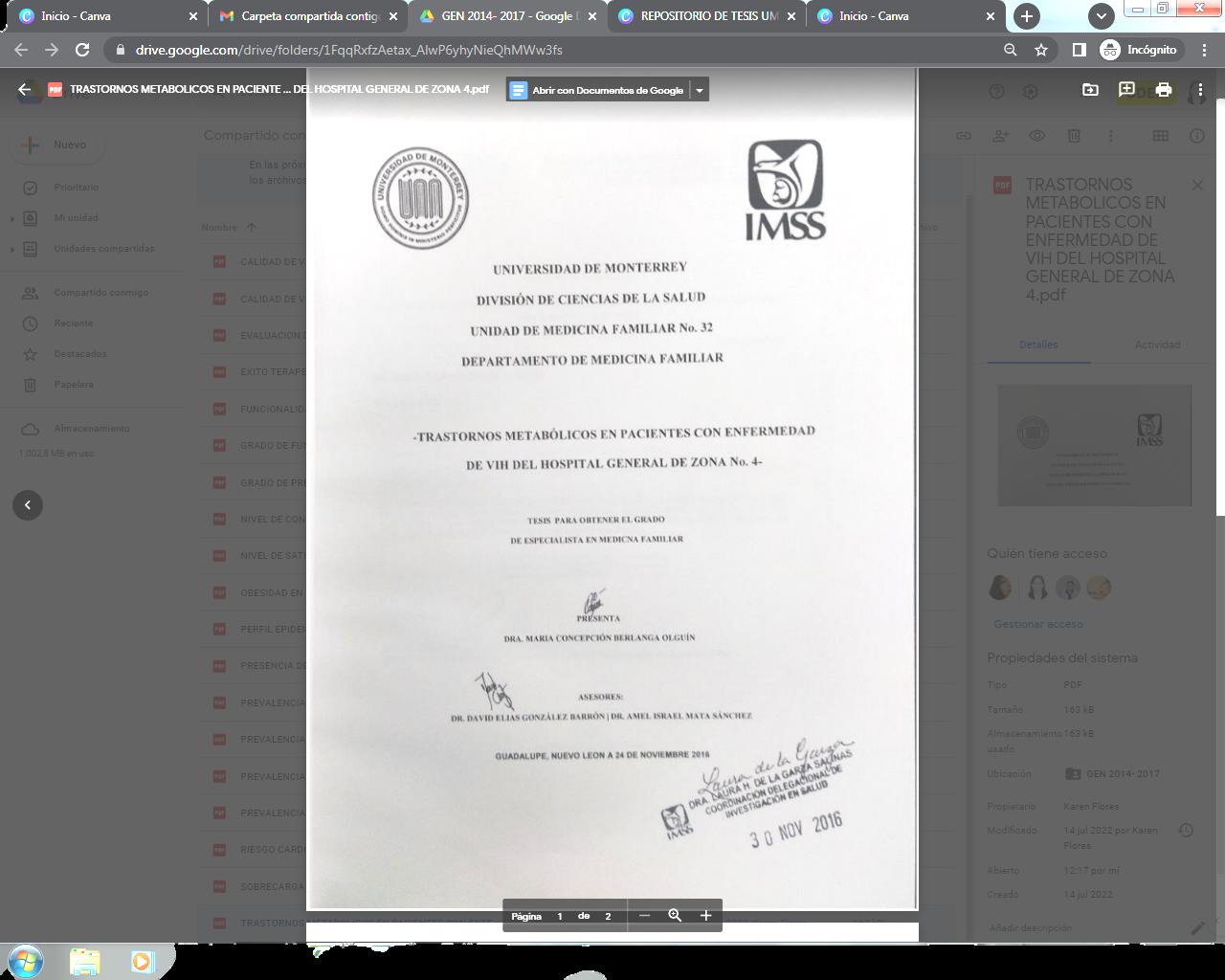Image resolution: width=1225 pixels, height=980 pixels.
Task: Expand Unidades compartidas tree arrow
Action: (12, 249)
